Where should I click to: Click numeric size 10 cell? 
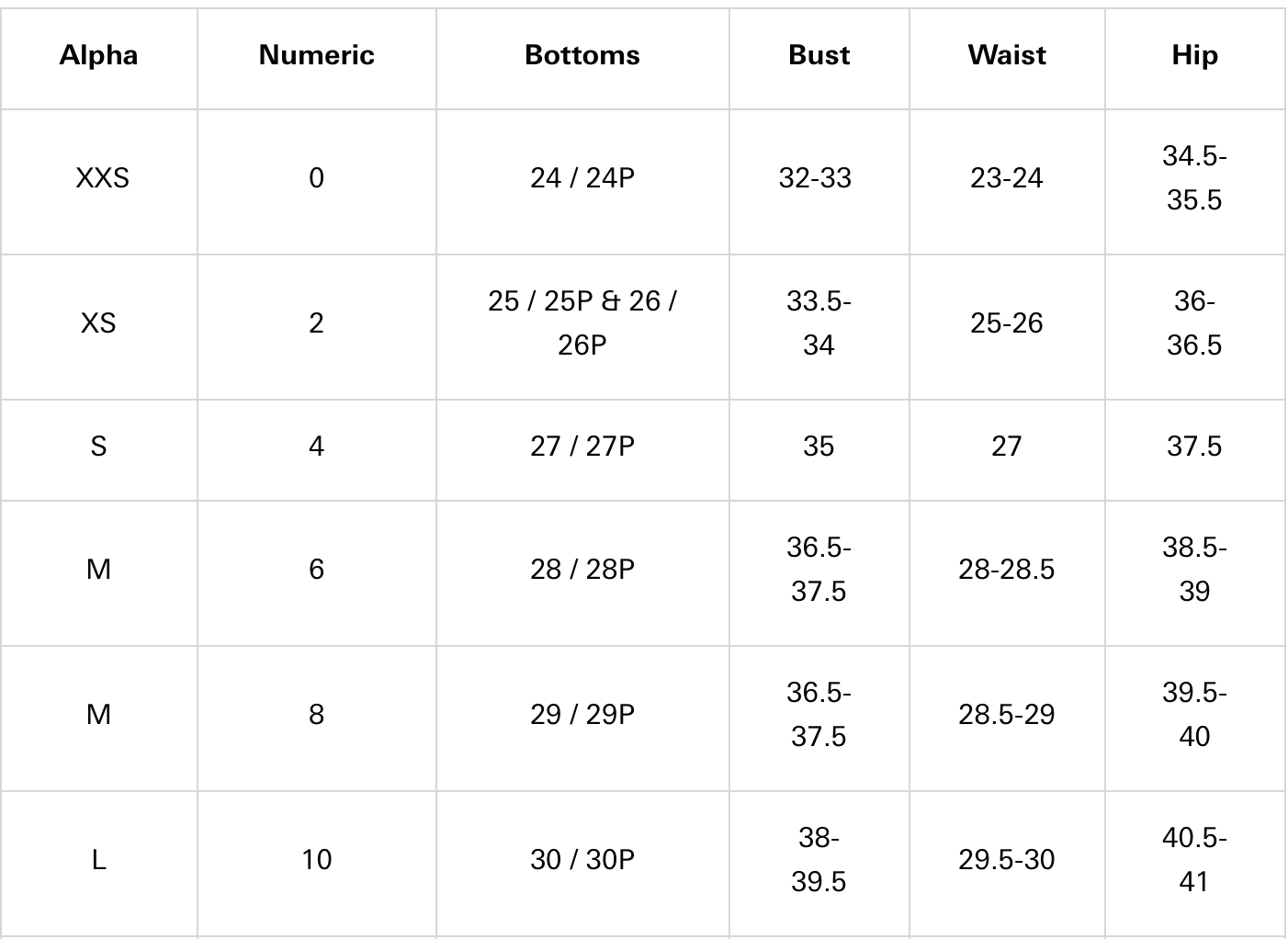[316, 859]
